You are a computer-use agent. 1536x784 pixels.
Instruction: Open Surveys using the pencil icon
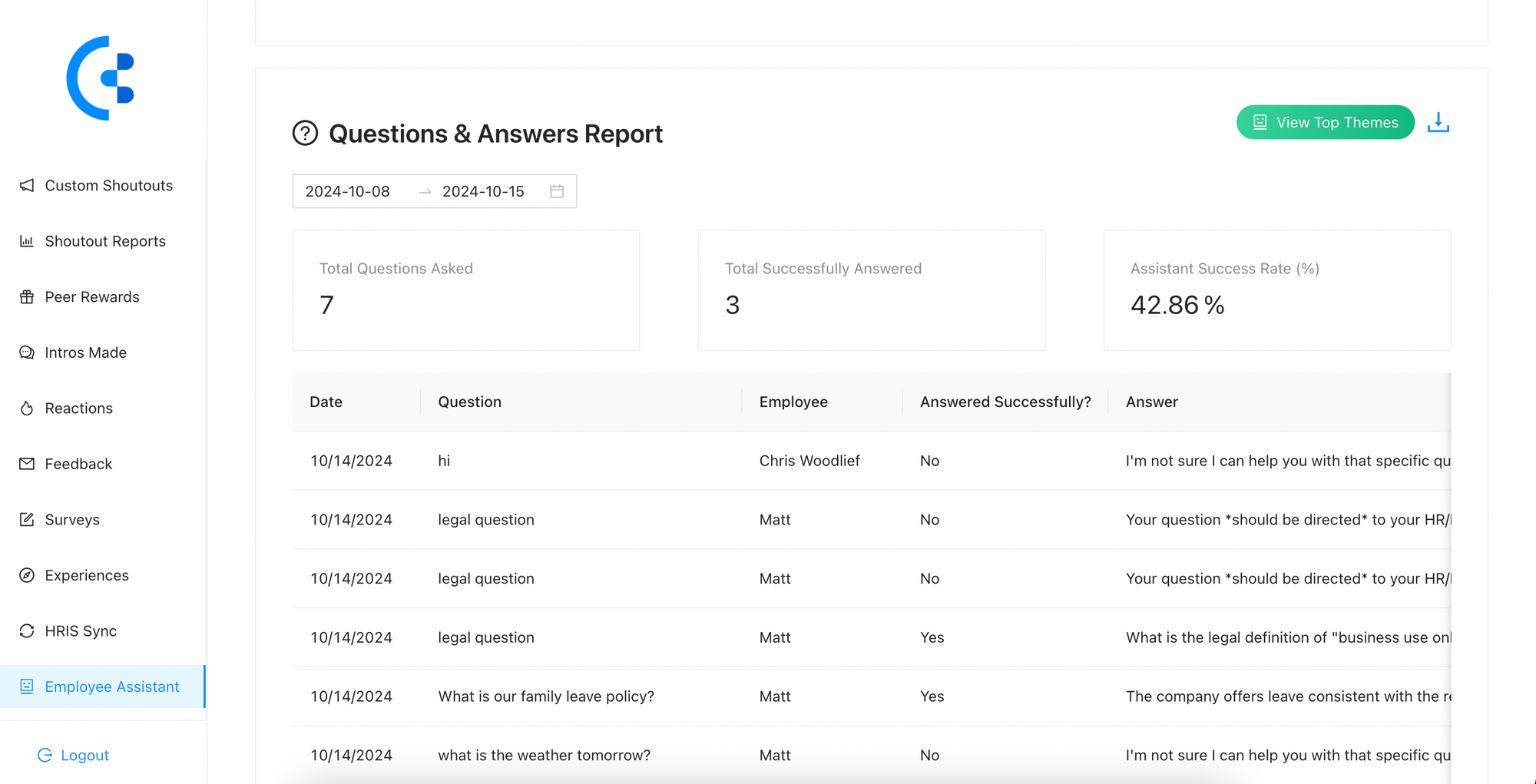27,519
